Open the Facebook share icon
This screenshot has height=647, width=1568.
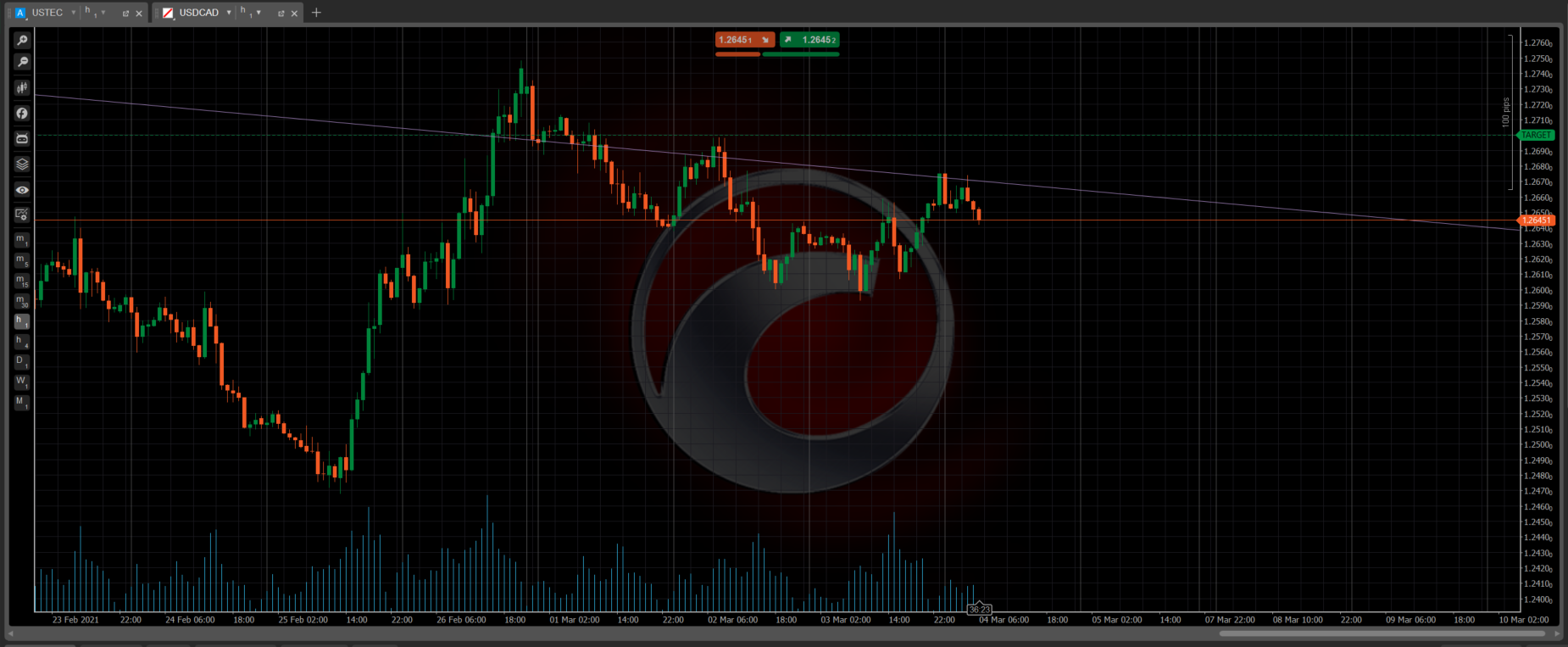point(22,113)
